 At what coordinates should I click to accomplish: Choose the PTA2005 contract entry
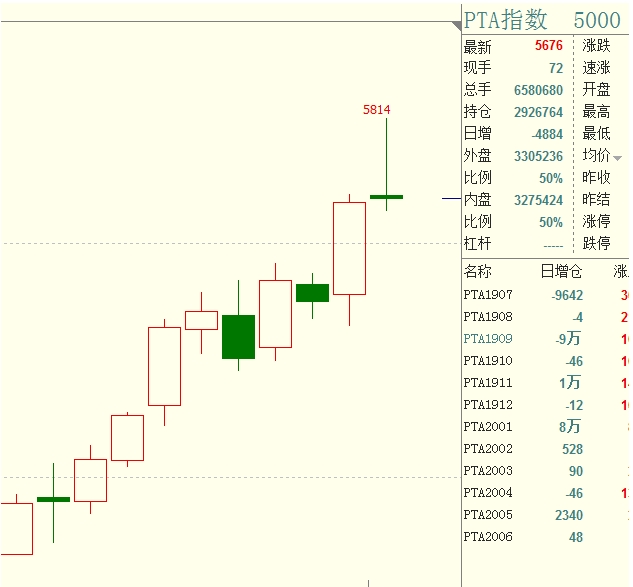488,515
